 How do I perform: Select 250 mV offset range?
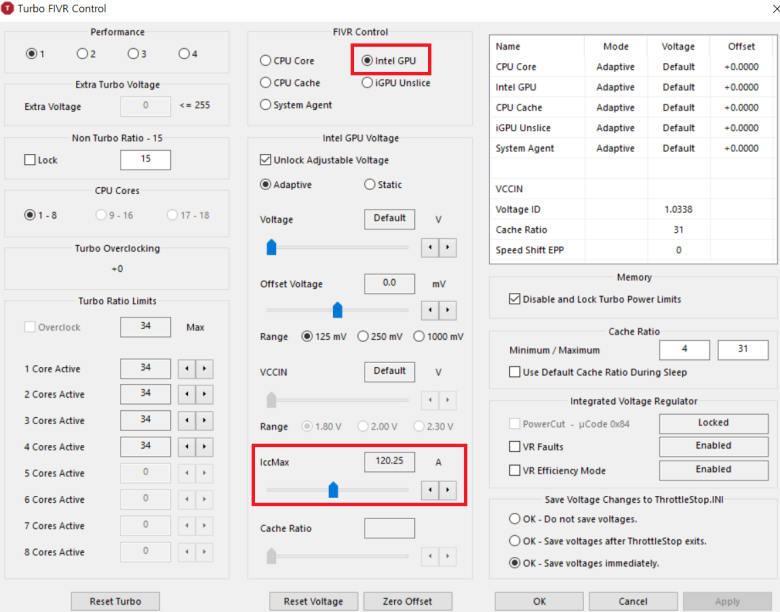(x=364, y=337)
